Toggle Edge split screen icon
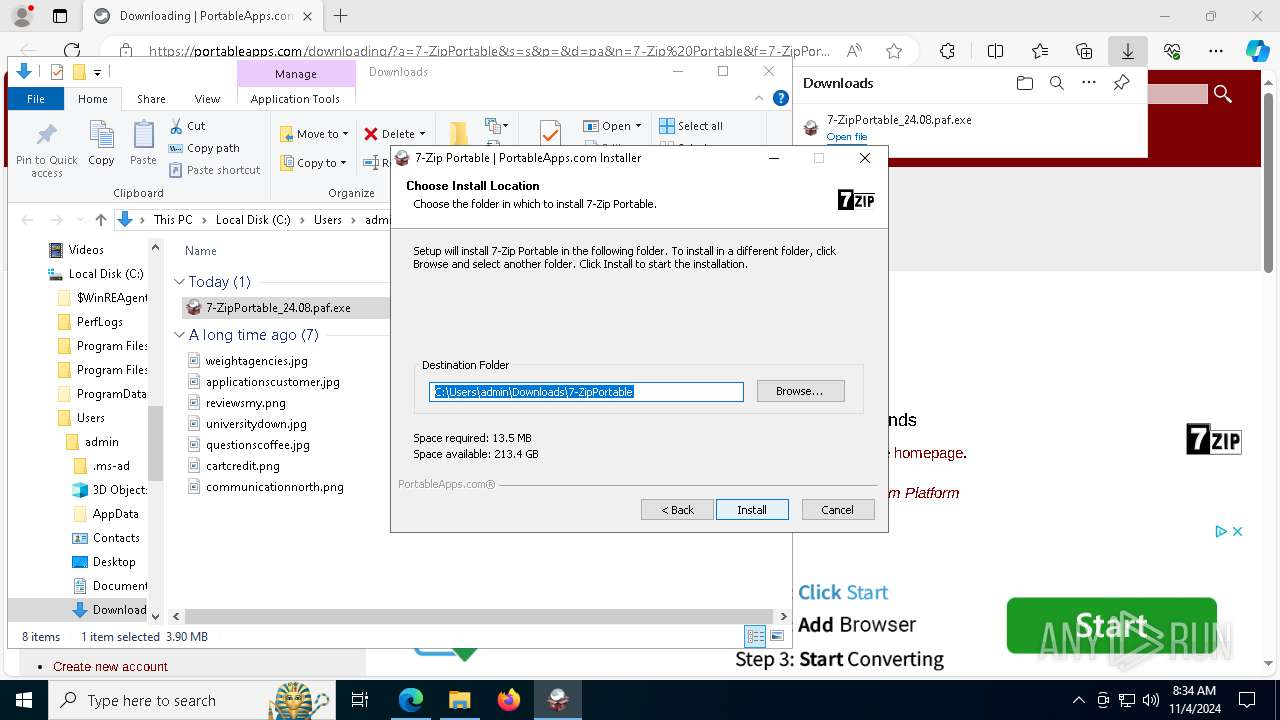 (x=995, y=51)
